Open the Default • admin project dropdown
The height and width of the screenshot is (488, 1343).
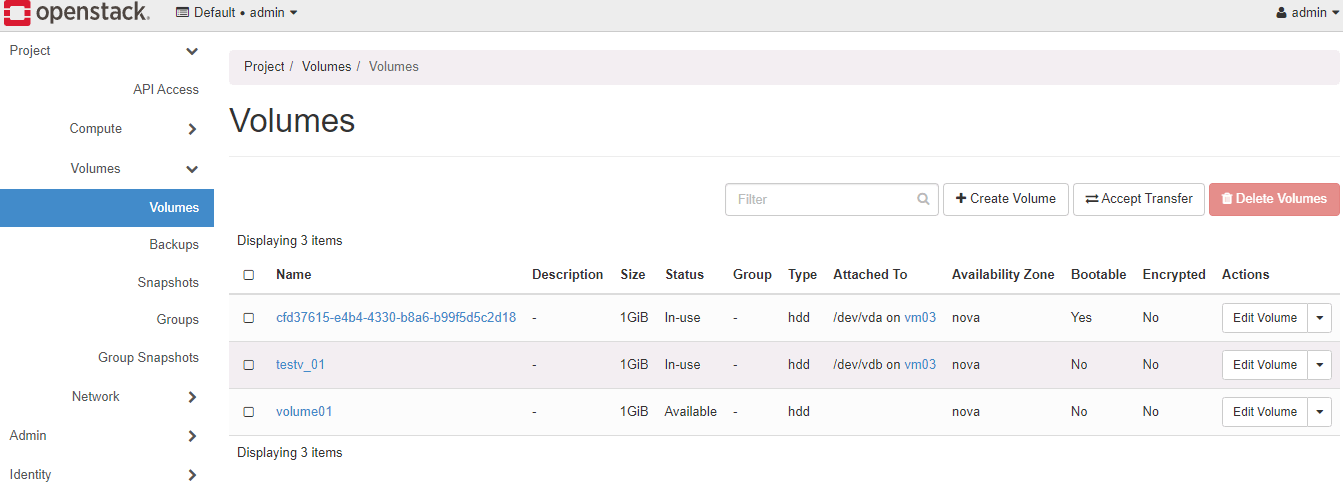(x=238, y=13)
